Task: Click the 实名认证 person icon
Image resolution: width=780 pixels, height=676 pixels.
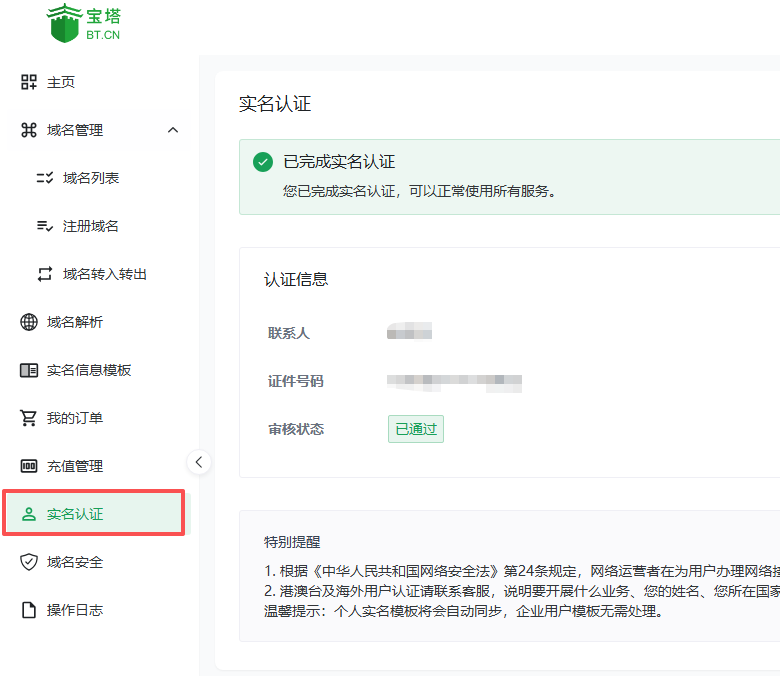Action: click(x=29, y=514)
